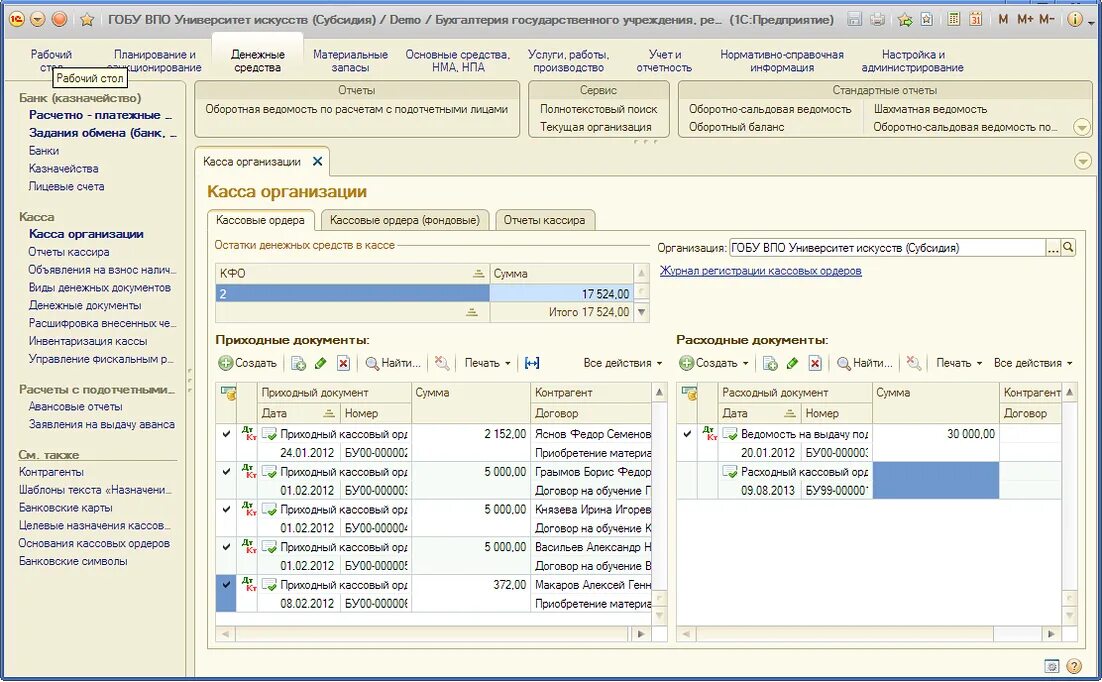Click Найти... button in Расходные документы
The width and height of the screenshot is (1102, 682).
tap(864, 363)
